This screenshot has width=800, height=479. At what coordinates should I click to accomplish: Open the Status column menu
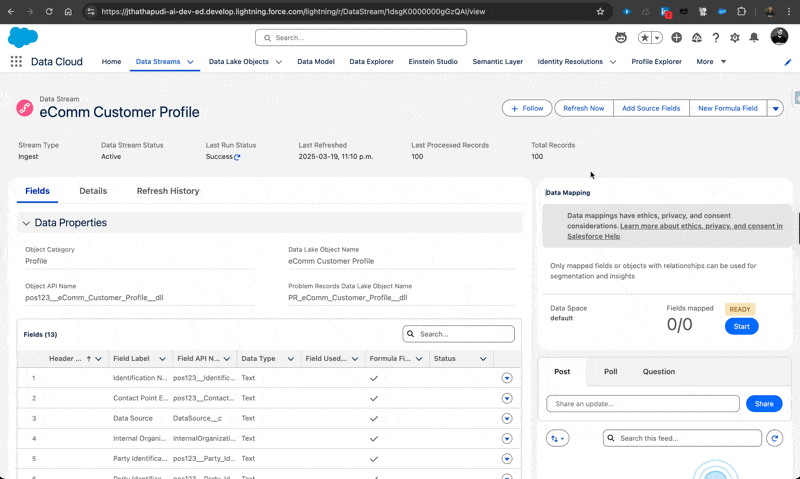click(483, 359)
